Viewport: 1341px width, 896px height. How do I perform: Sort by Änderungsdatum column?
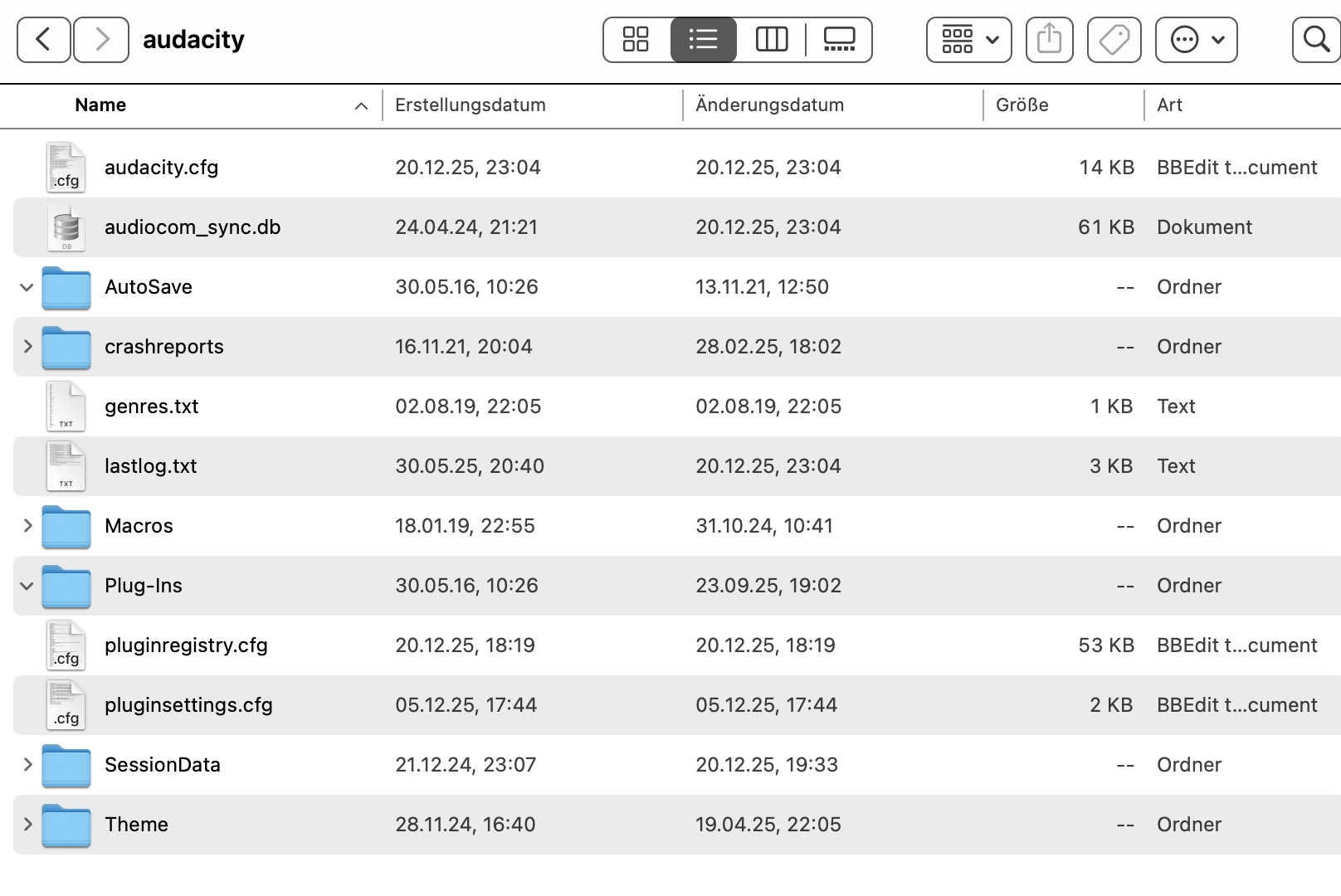(x=769, y=105)
